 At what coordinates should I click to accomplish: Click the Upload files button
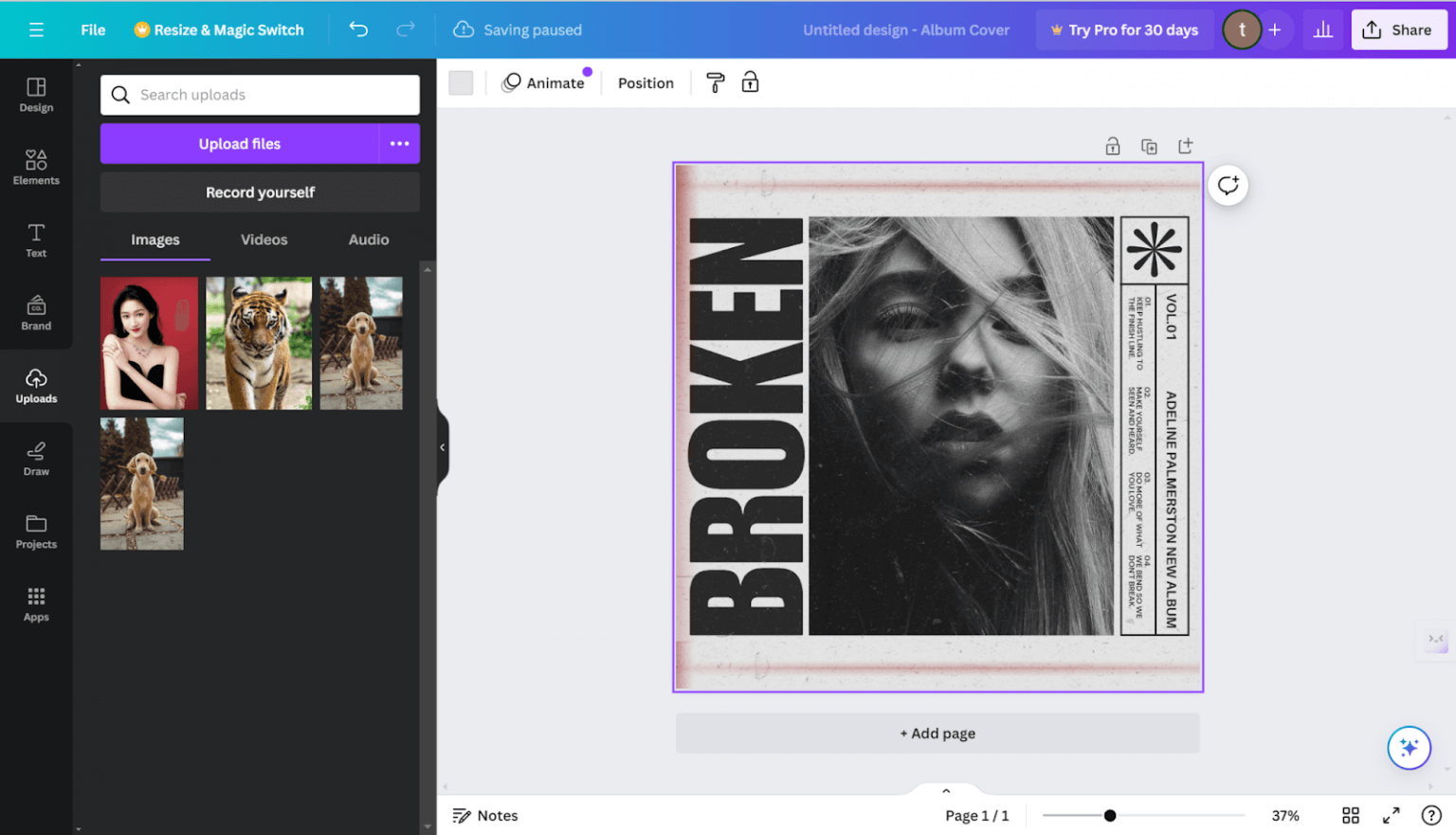click(239, 144)
